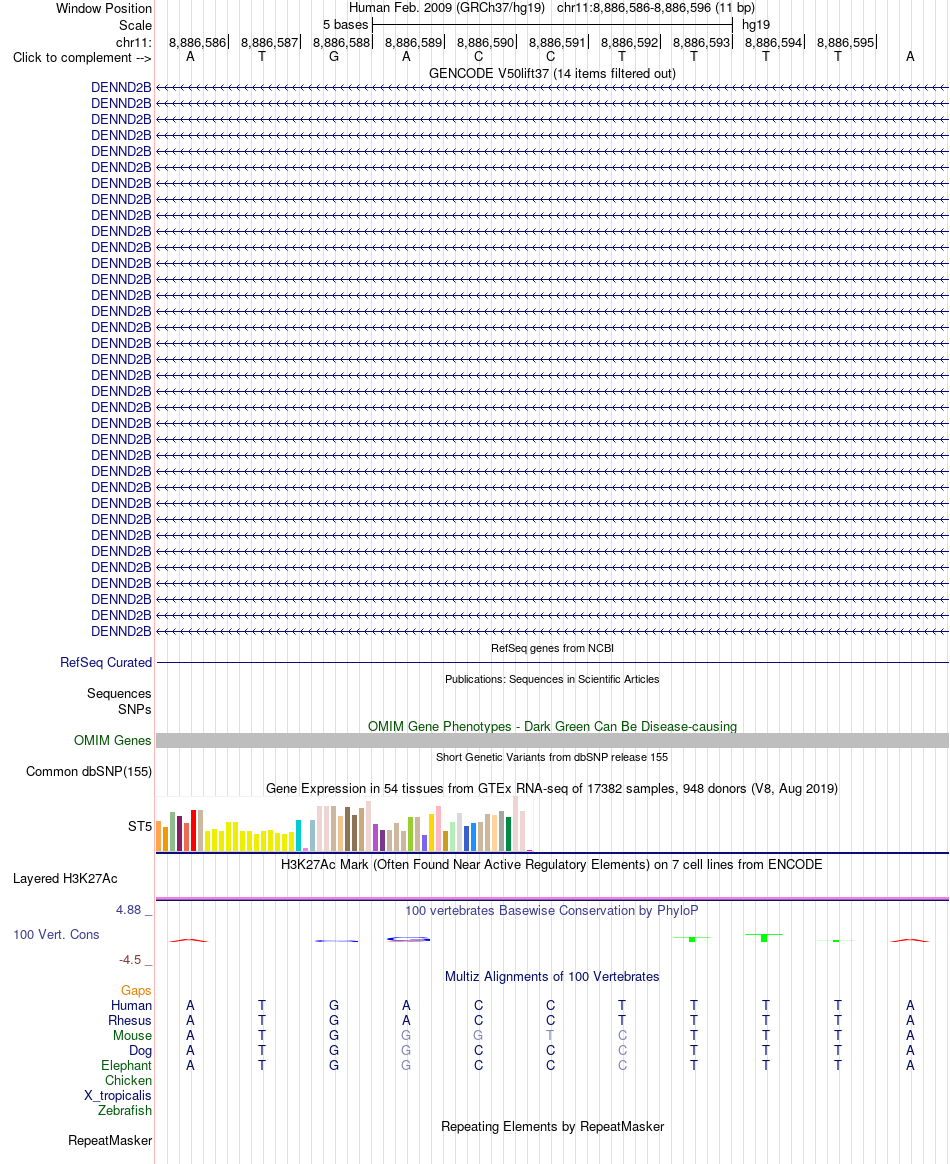The image size is (950, 1164).
Task: Select the '5 bases' scale bar label
Action: [345, 24]
